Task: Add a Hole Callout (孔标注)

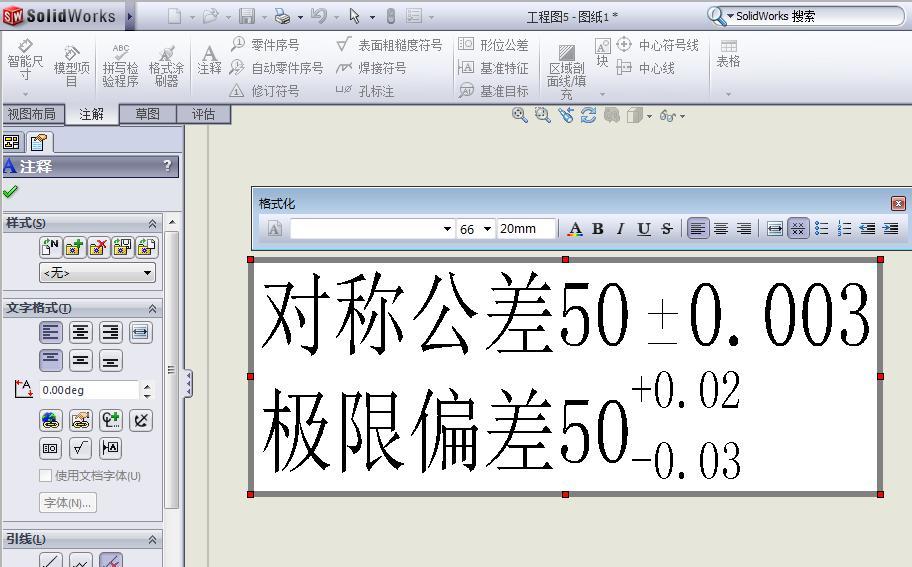Action: [365, 91]
